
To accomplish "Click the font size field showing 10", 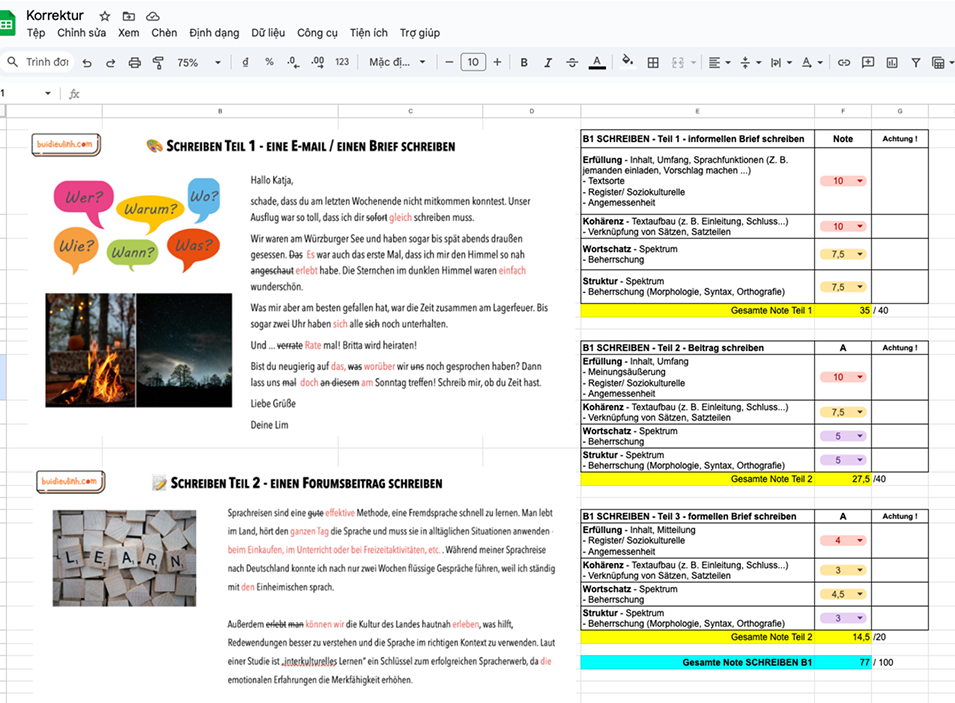I will click(x=473, y=62).
